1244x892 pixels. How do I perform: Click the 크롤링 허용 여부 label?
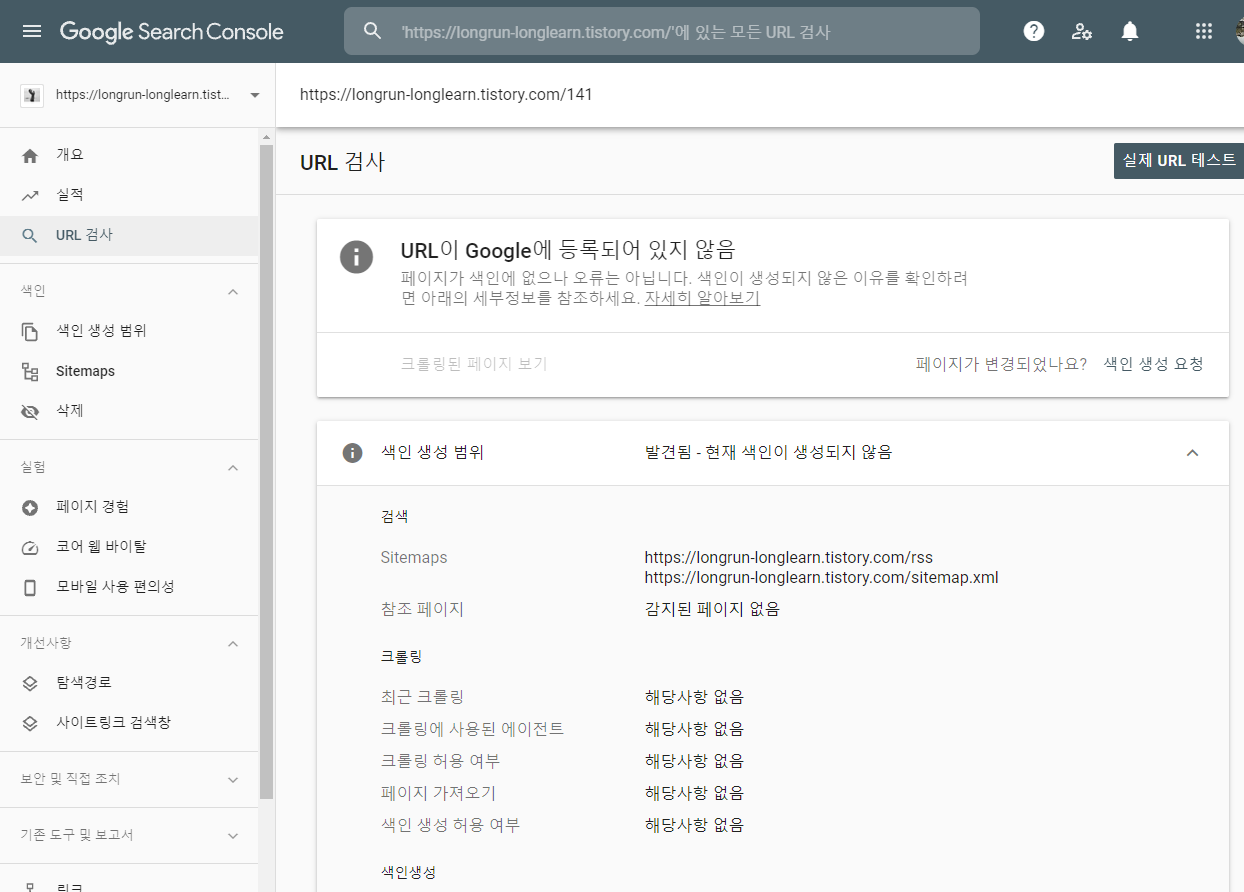(x=440, y=761)
